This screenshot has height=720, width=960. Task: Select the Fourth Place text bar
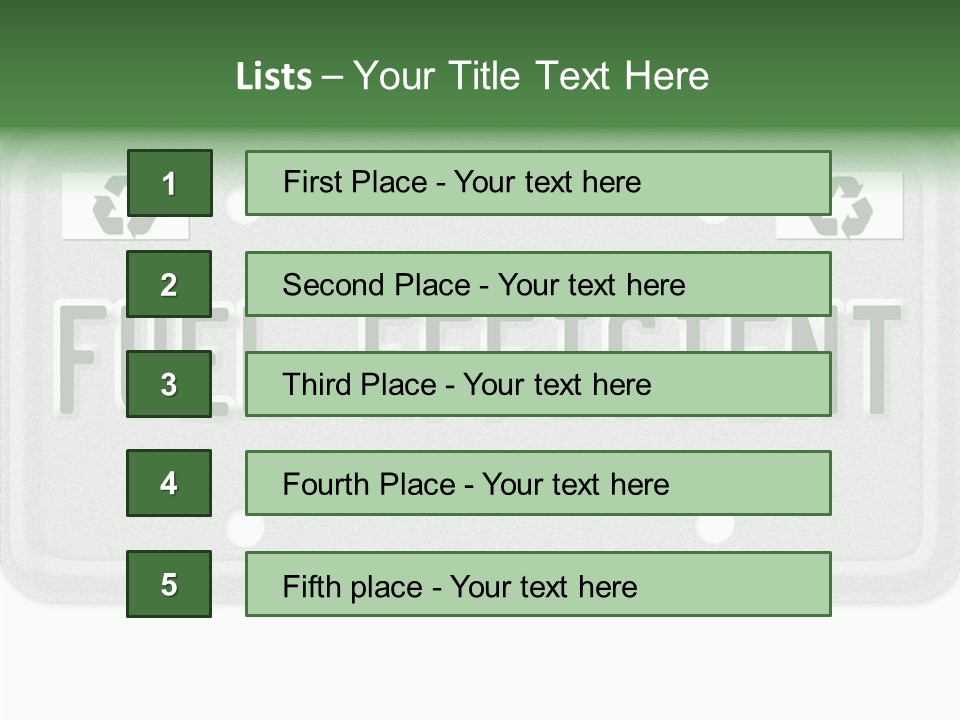[x=538, y=484]
